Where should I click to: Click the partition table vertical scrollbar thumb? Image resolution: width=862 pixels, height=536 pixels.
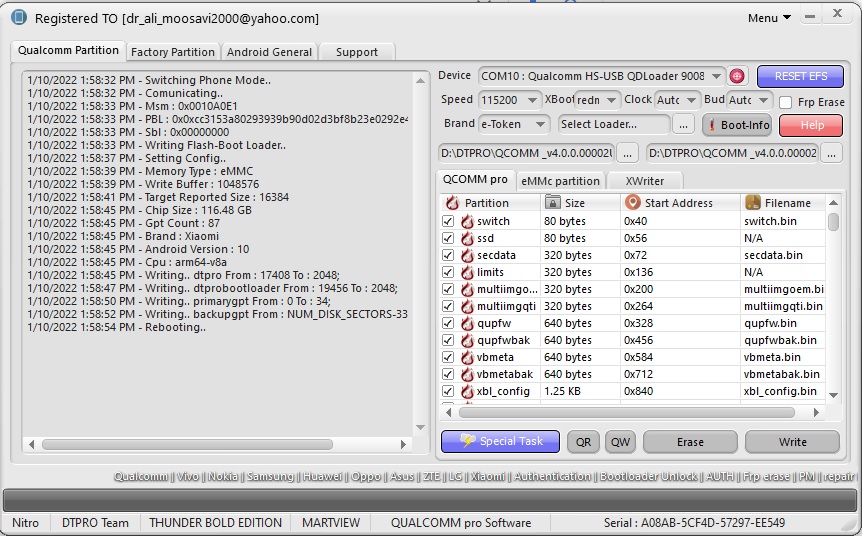(833, 222)
